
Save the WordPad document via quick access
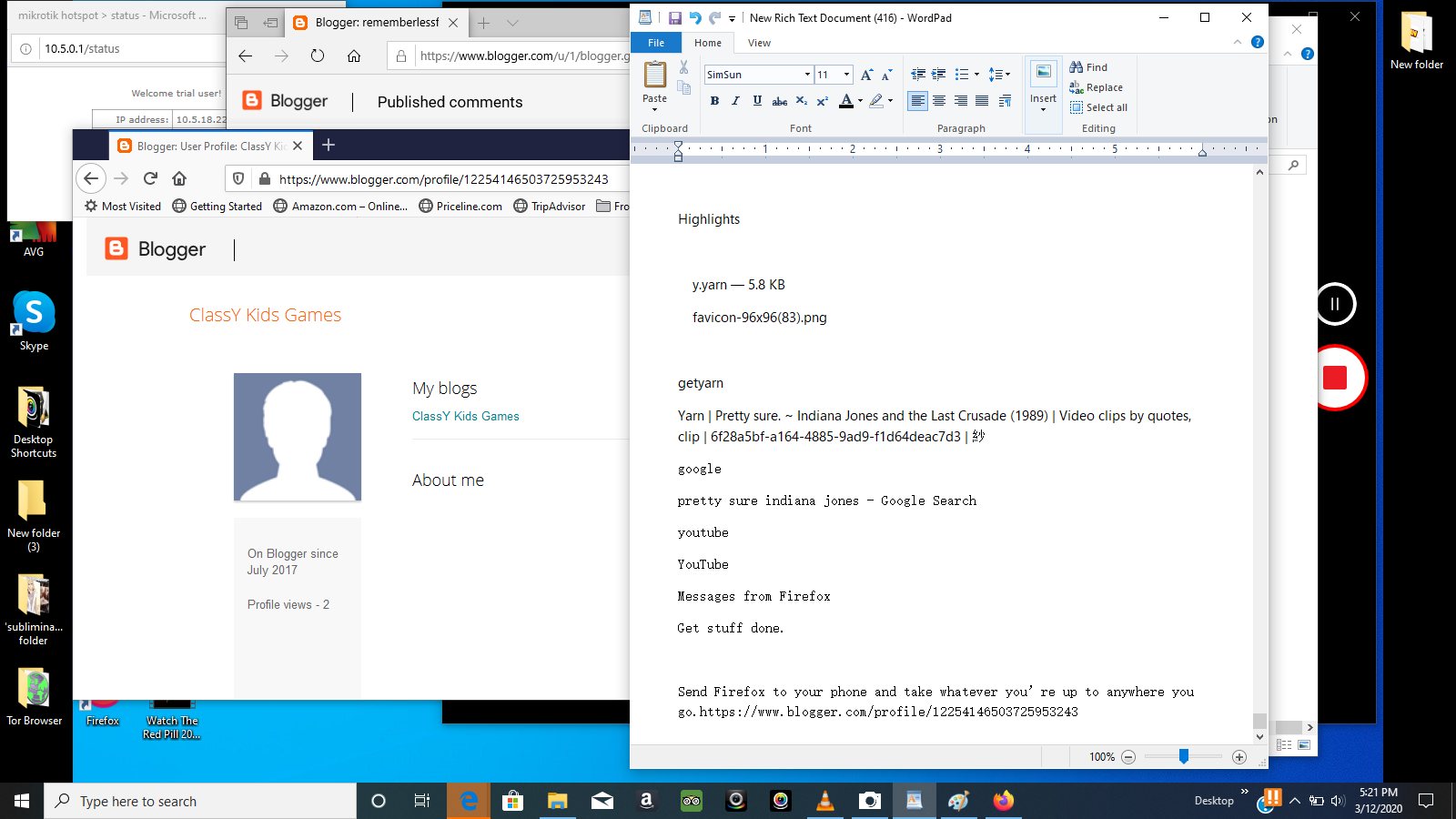(675, 17)
